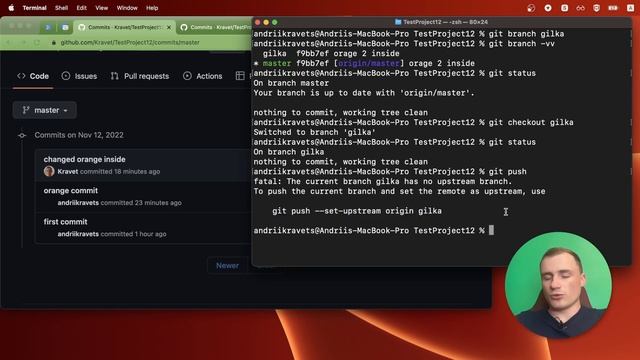Click andriikravets on orange commit row

pos(78,203)
